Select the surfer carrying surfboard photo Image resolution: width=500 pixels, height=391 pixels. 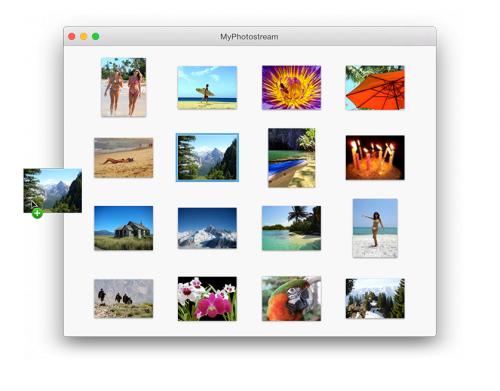[x=207, y=88]
